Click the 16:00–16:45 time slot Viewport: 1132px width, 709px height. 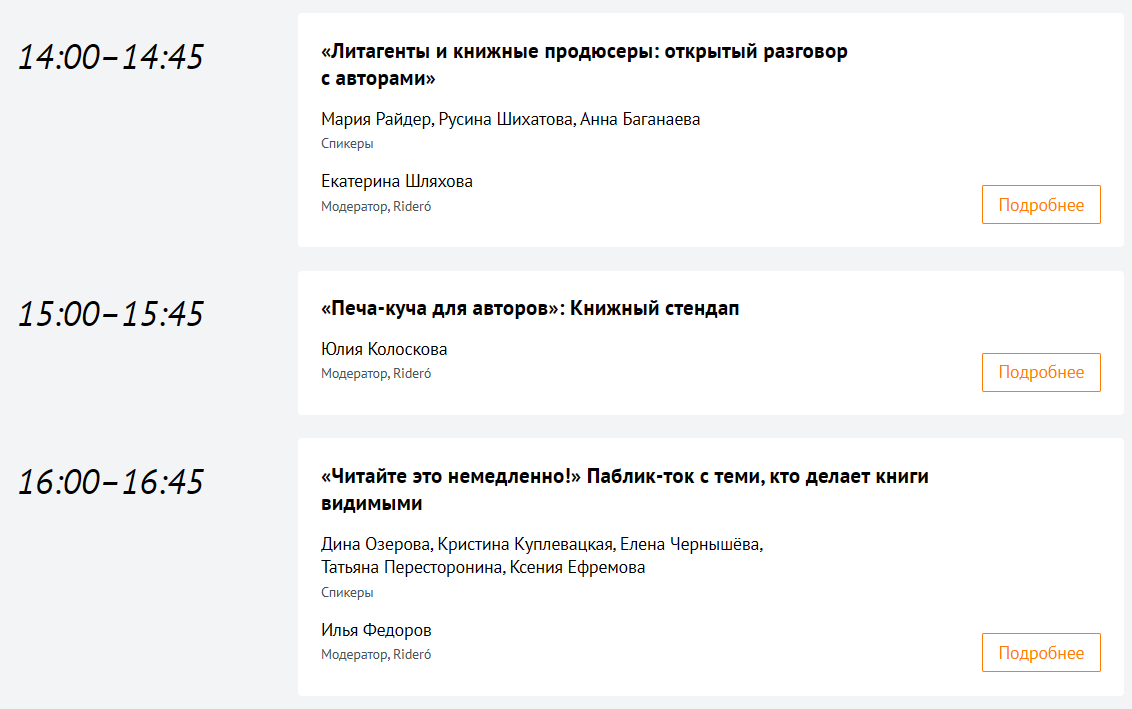[x=110, y=482]
